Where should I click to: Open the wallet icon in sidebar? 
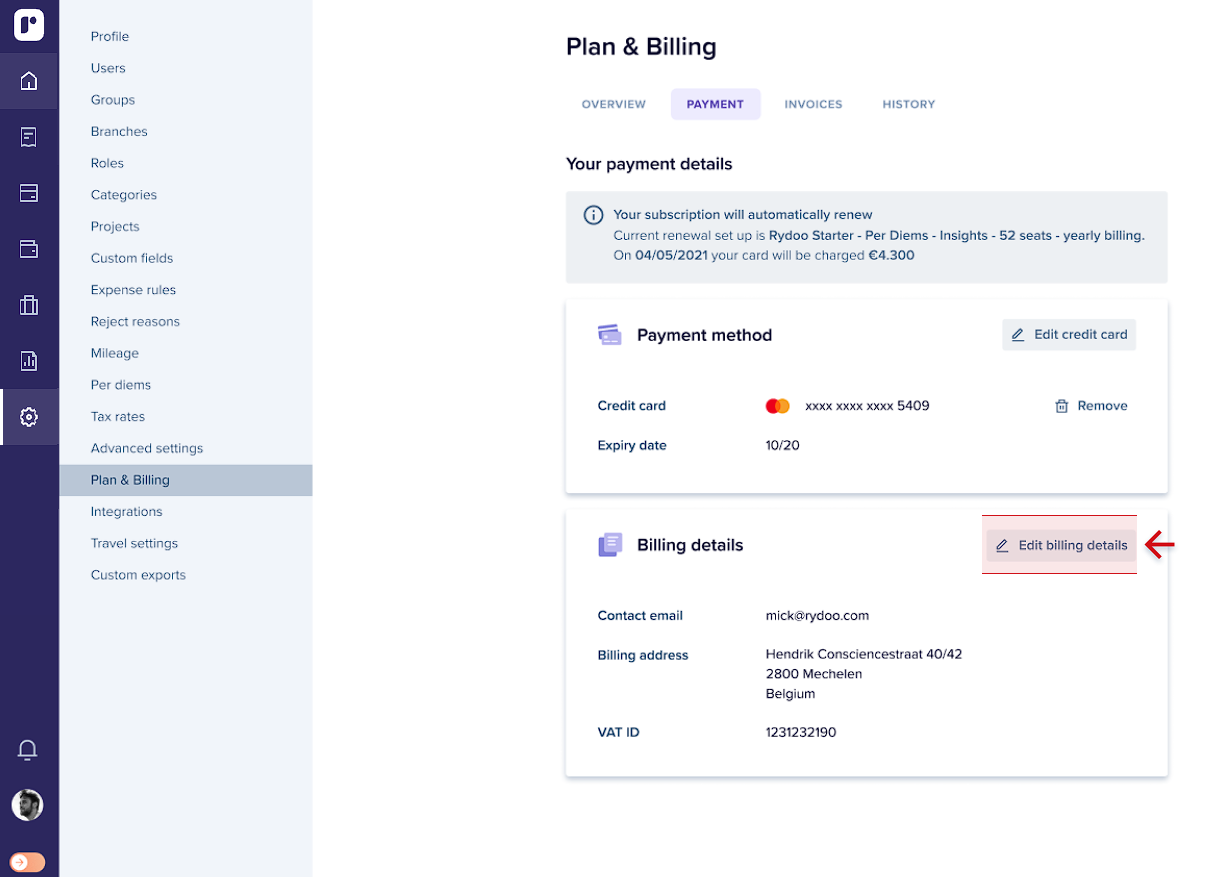click(29, 249)
